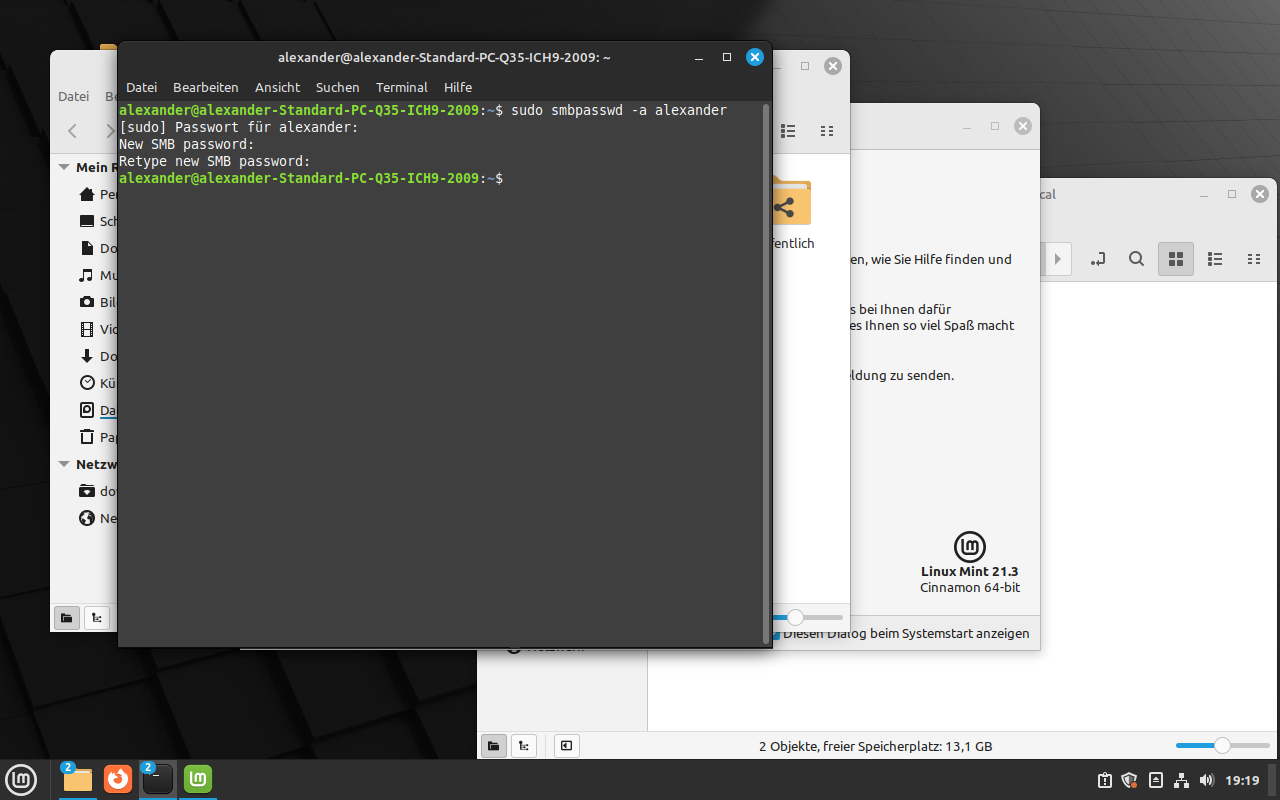Select the music note sidebar icon
1280x800 pixels.
(87, 275)
